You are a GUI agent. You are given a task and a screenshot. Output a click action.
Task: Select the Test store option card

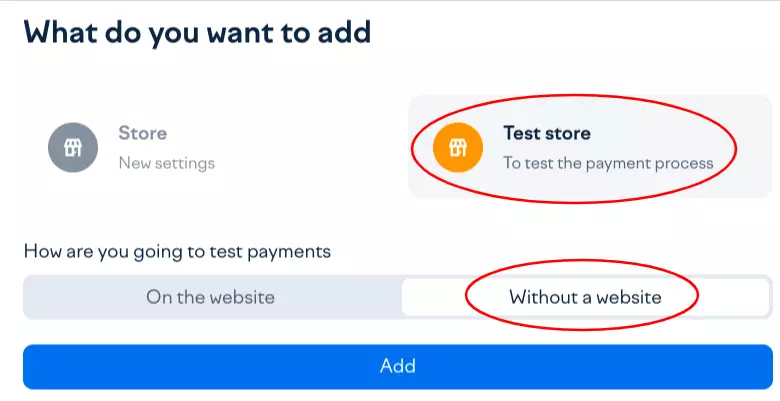[x=590, y=147]
